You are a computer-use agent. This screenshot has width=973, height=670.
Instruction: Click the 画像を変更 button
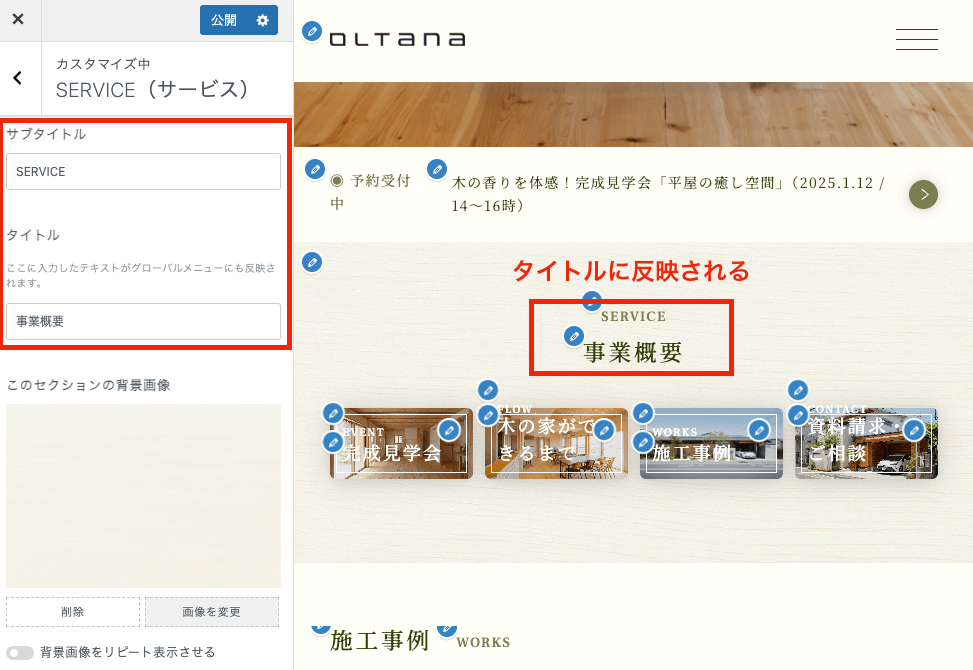click(x=213, y=612)
